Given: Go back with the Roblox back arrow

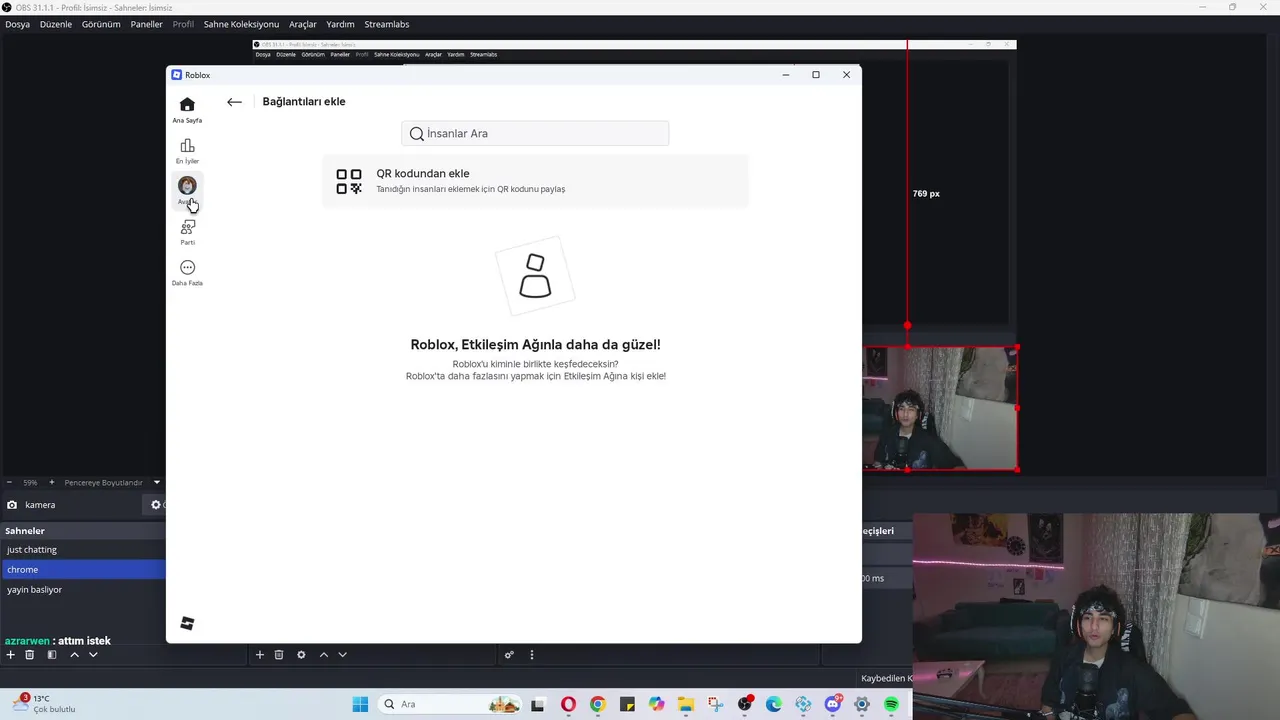Looking at the screenshot, I should [x=234, y=102].
